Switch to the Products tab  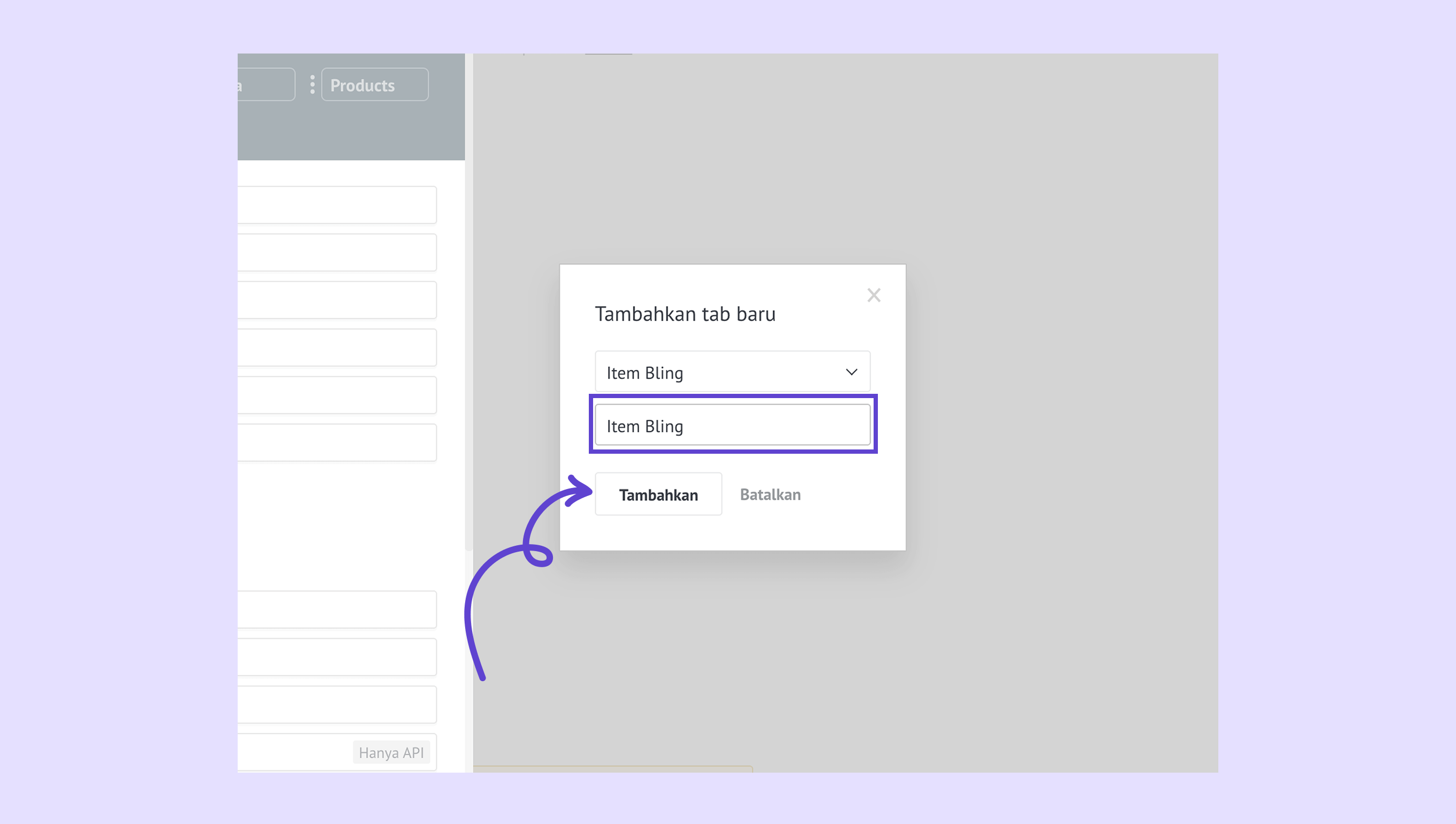(x=374, y=85)
